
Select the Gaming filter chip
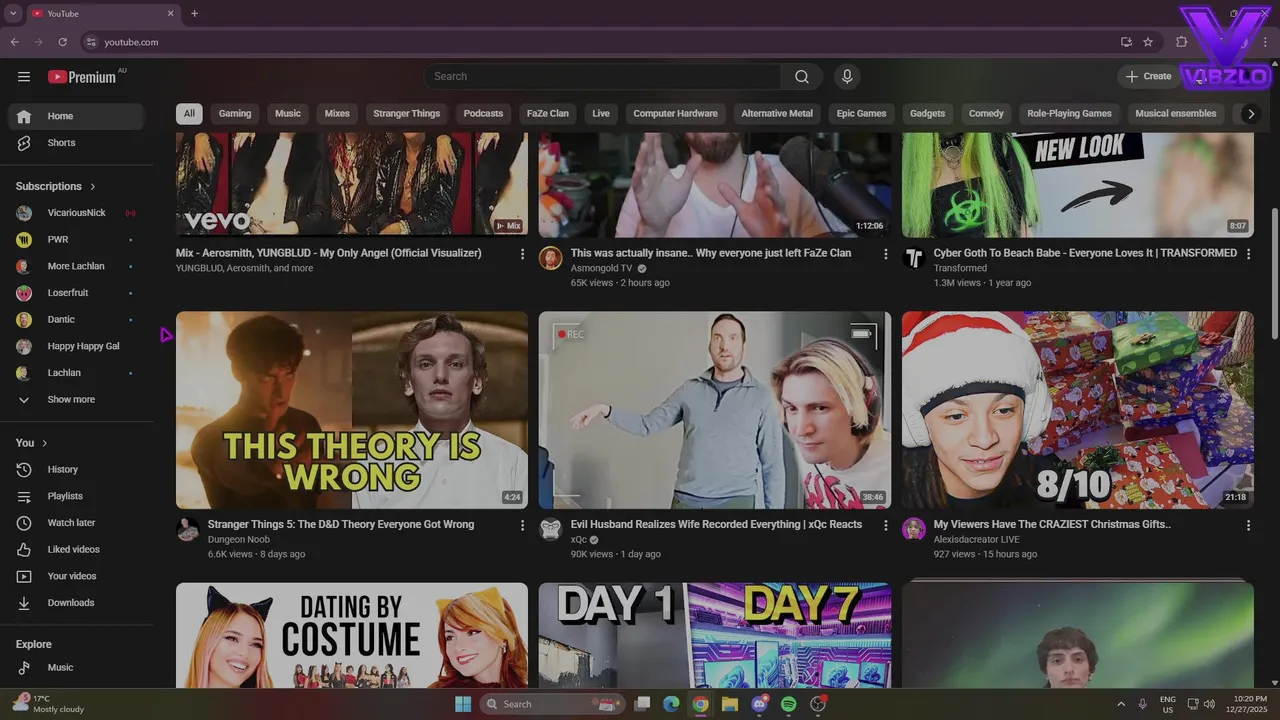pos(235,114)
